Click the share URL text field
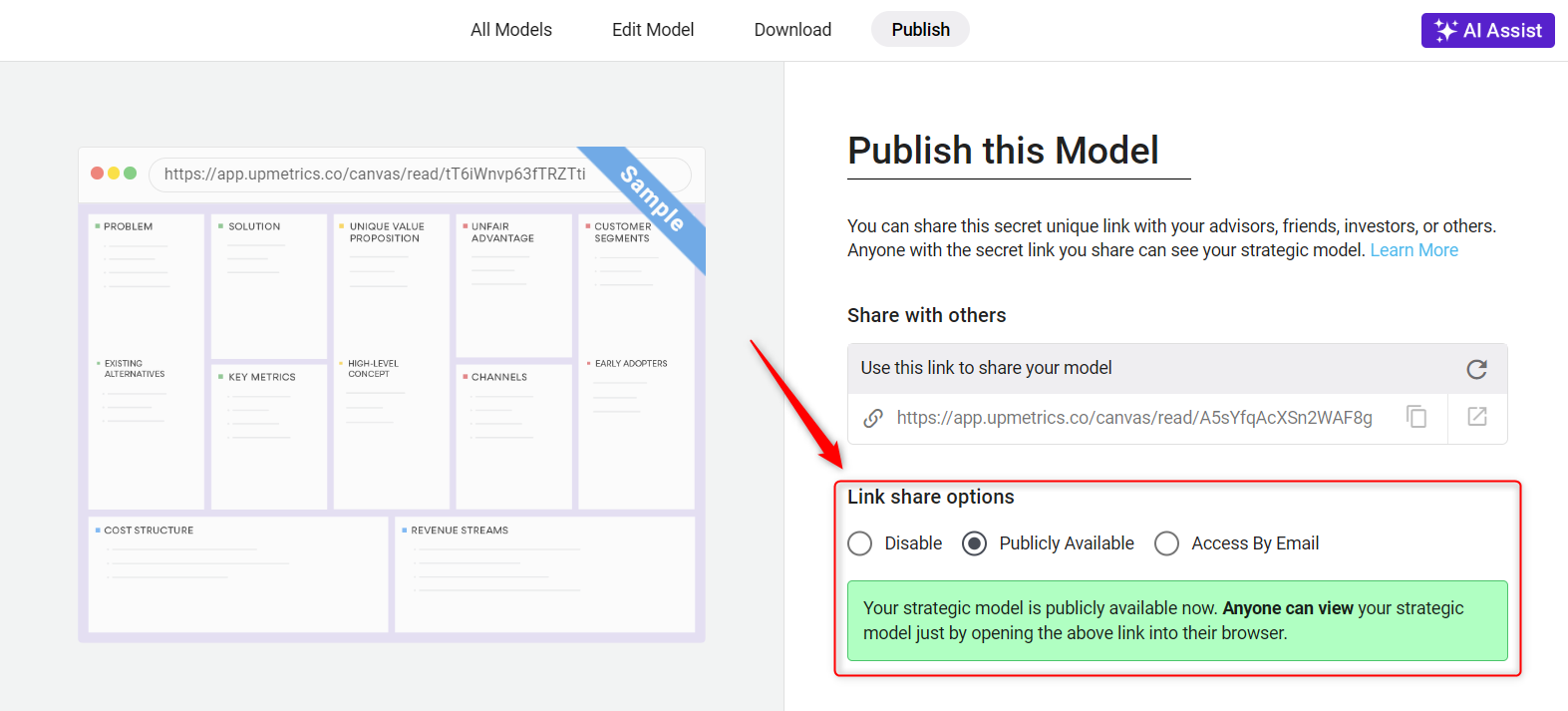The height and width of the screenshot is (711, 1568). point(1134,418)
